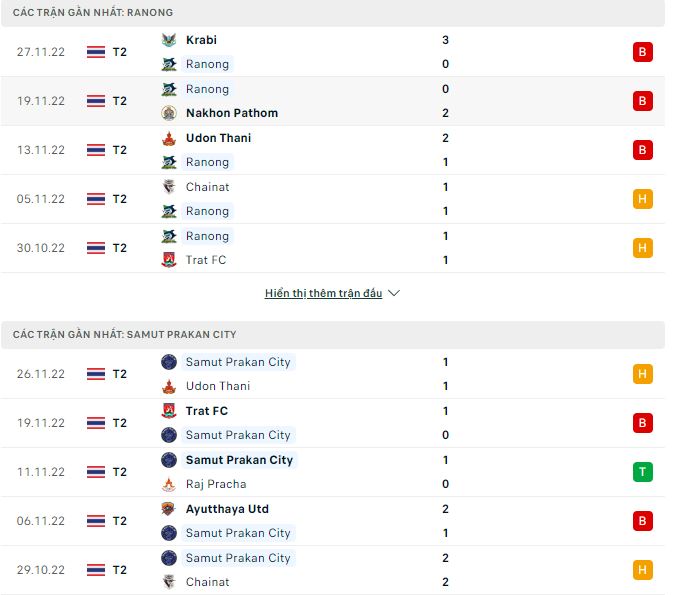Click the Ayutthaya Utd team crest
The width and height of the screenshot is (673, 595).
tap(168, 509)
